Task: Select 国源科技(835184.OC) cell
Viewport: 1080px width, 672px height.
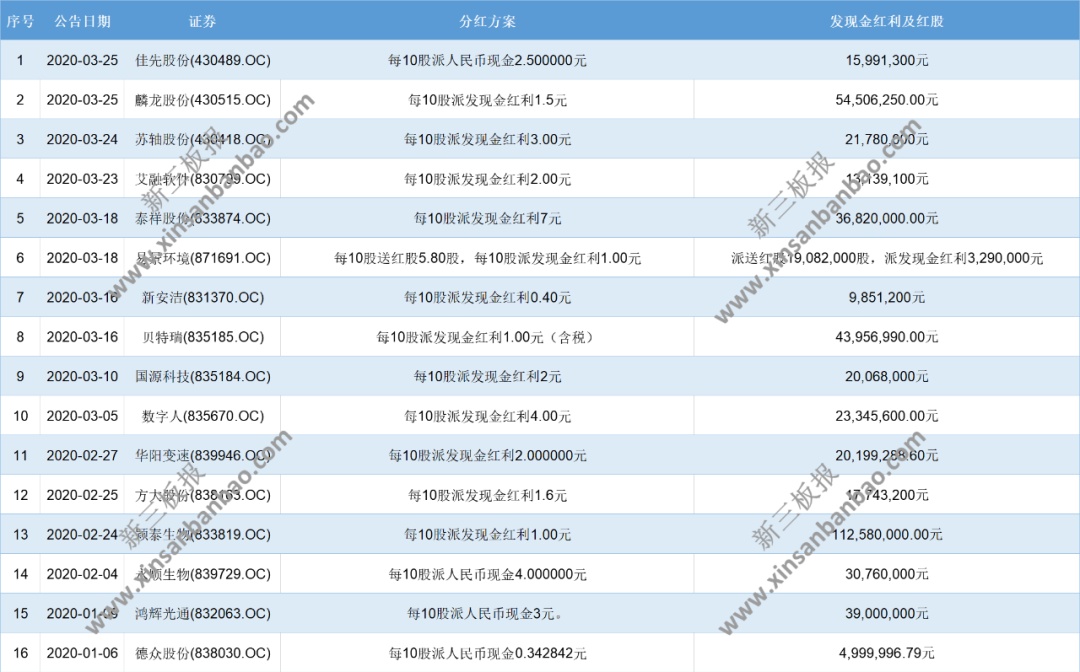Action: [x=202, y=377]
